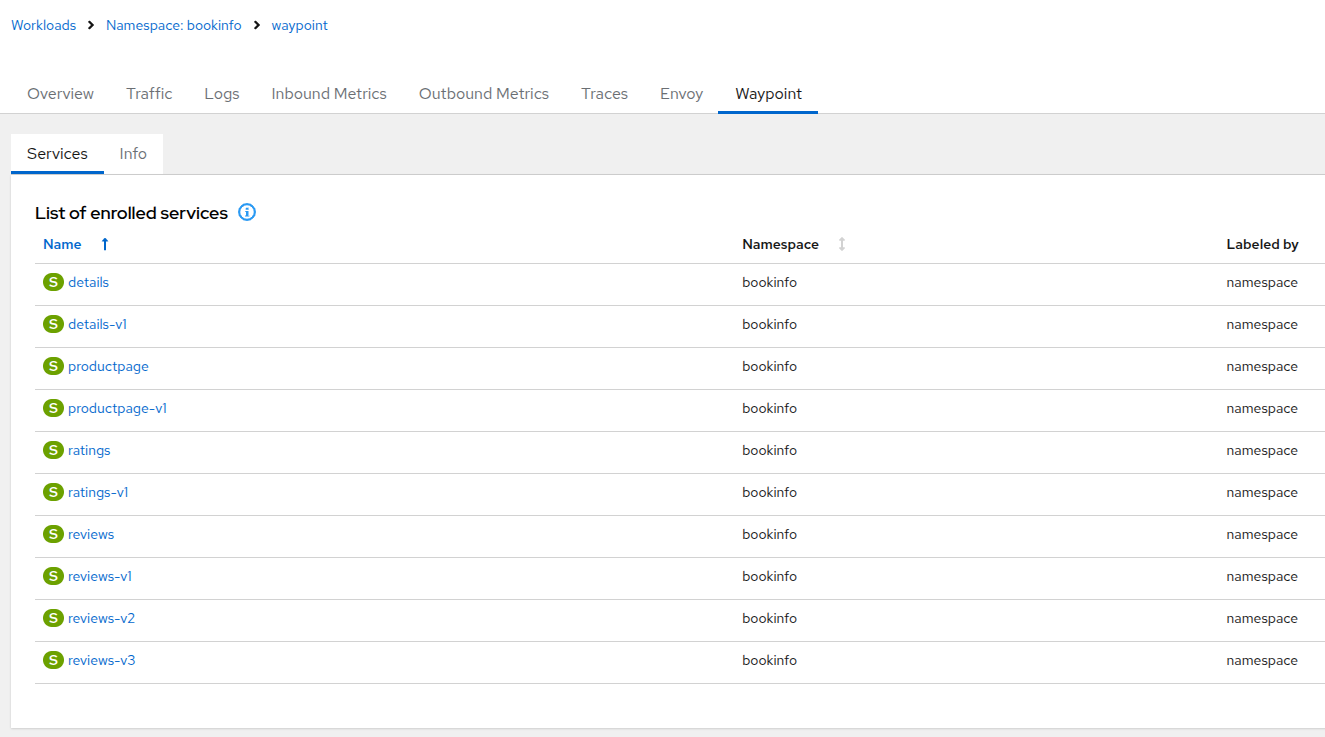The height and width of the screenshot is (737, 1325).
Task: Click the S service badge beside ratings
Action: (x=53, y=450)
